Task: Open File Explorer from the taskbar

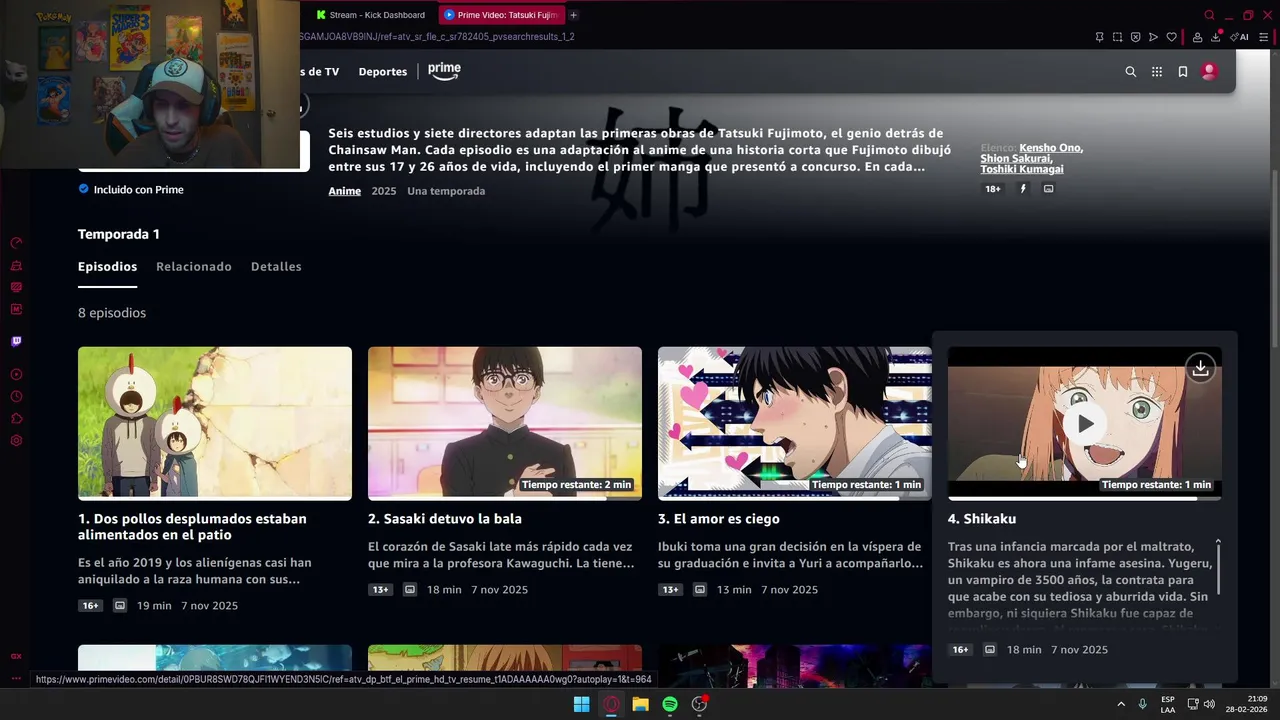Action: 640,704
